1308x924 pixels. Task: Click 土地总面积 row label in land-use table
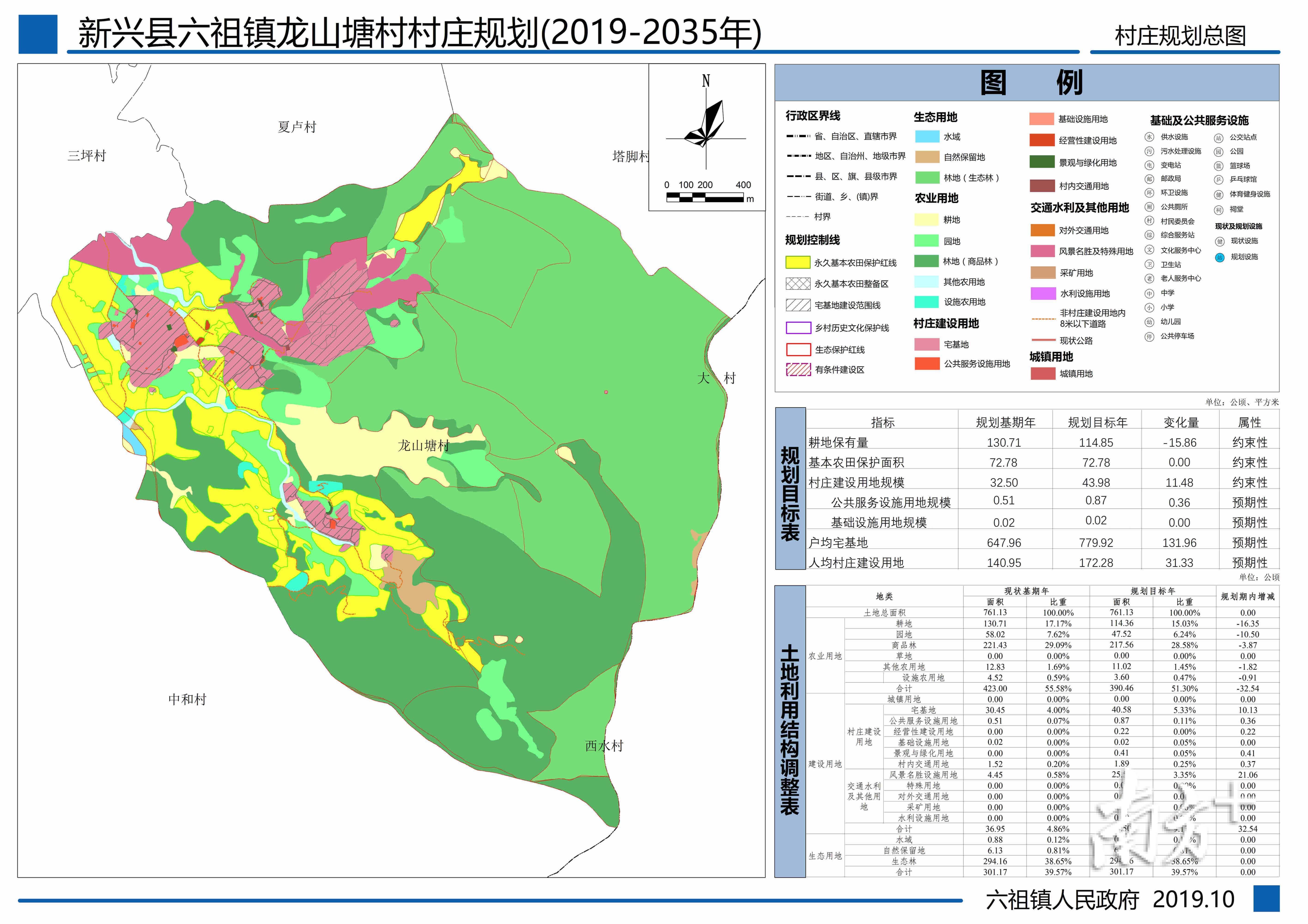click(884, 613)
